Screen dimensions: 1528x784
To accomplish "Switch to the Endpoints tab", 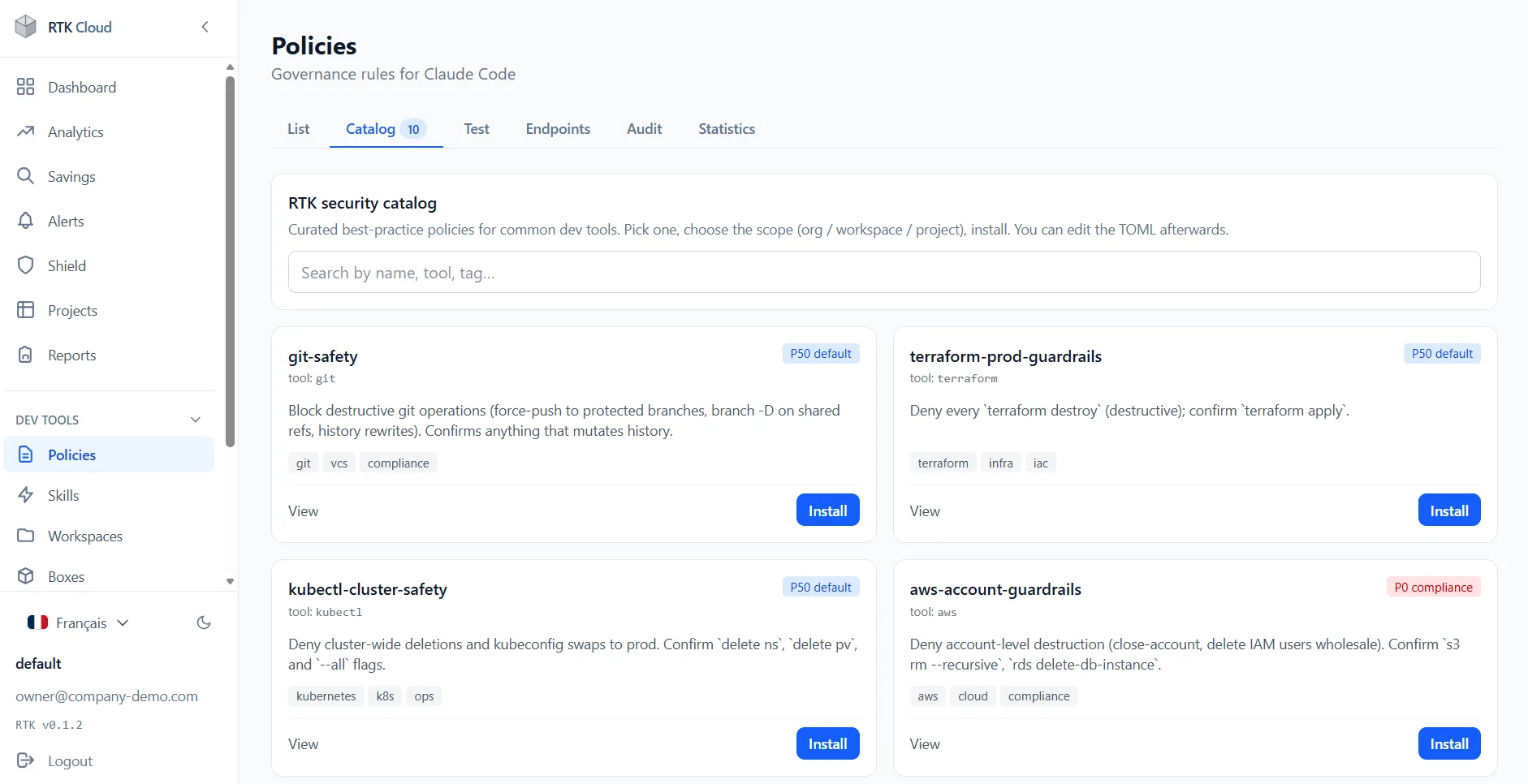I will coord(558,129).
